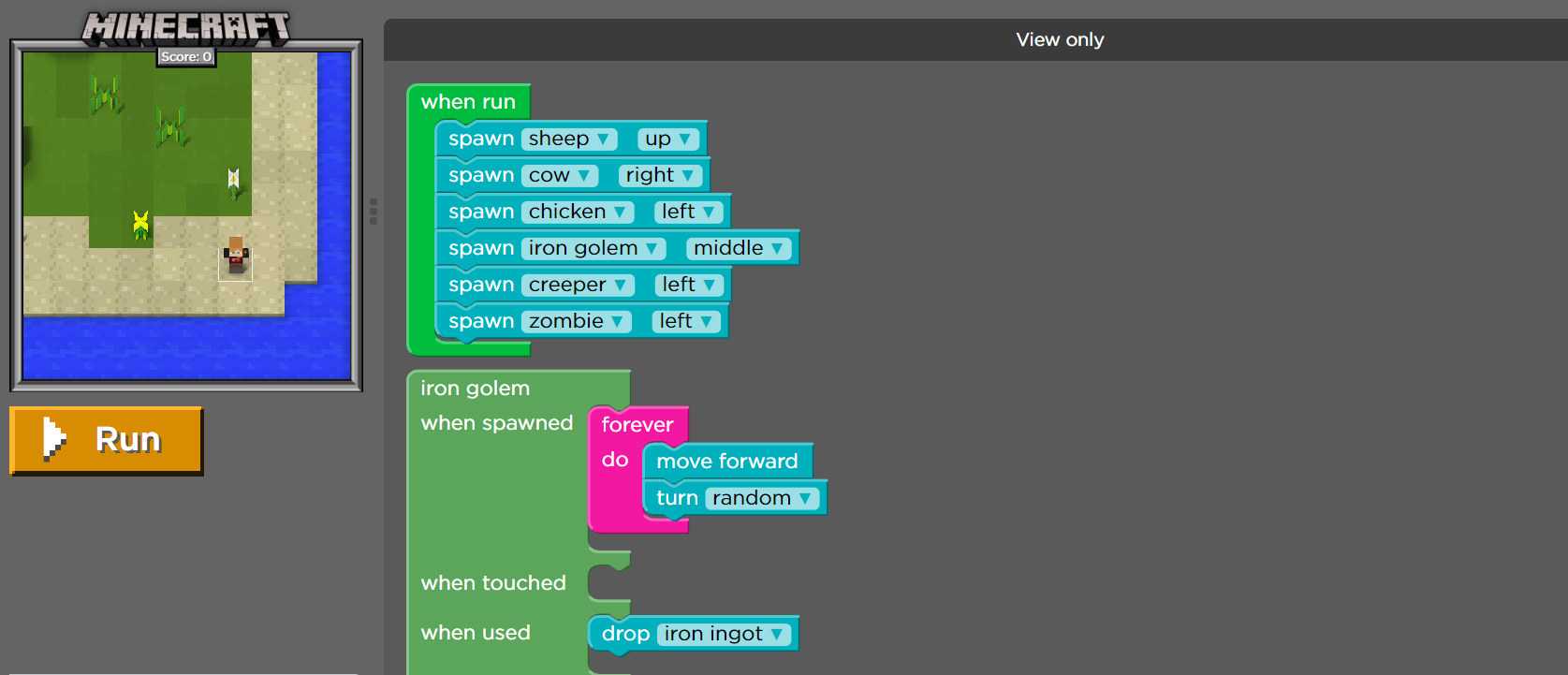
Task: Click the View only header text
Action: pos(1060,40)
